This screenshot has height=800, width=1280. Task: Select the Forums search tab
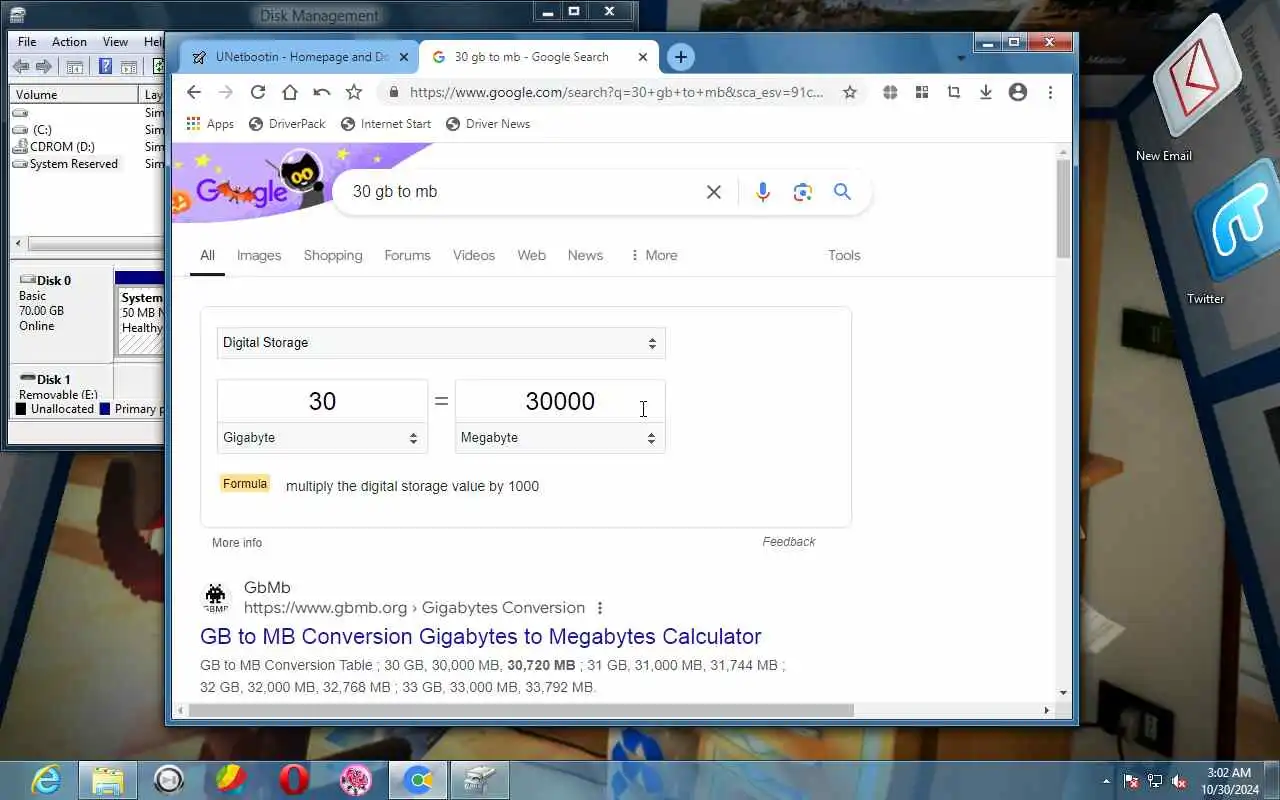[x=407, y=255]
